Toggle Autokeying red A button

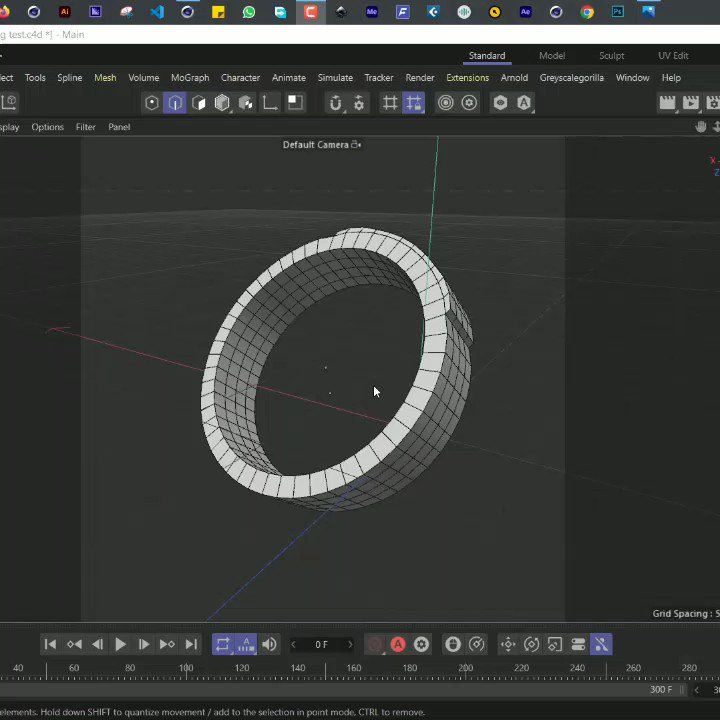click(x=398, y=644)
